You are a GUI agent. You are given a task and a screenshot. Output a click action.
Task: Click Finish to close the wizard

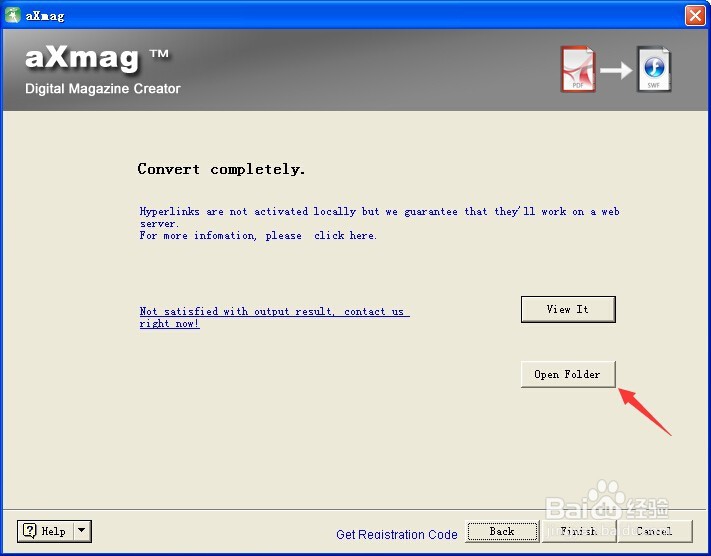tap(579, 531)
